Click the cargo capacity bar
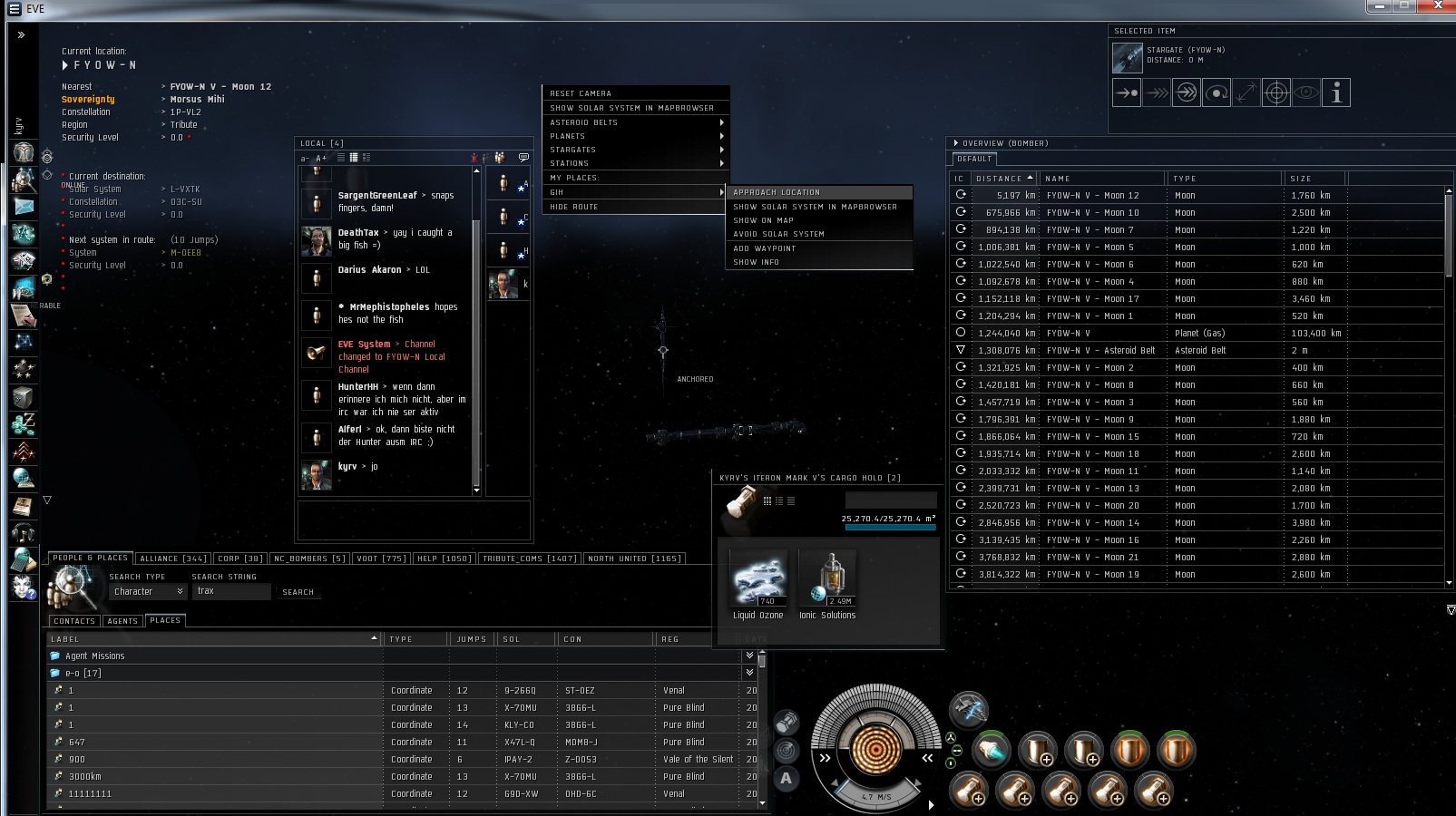 [x=890, y=527]
